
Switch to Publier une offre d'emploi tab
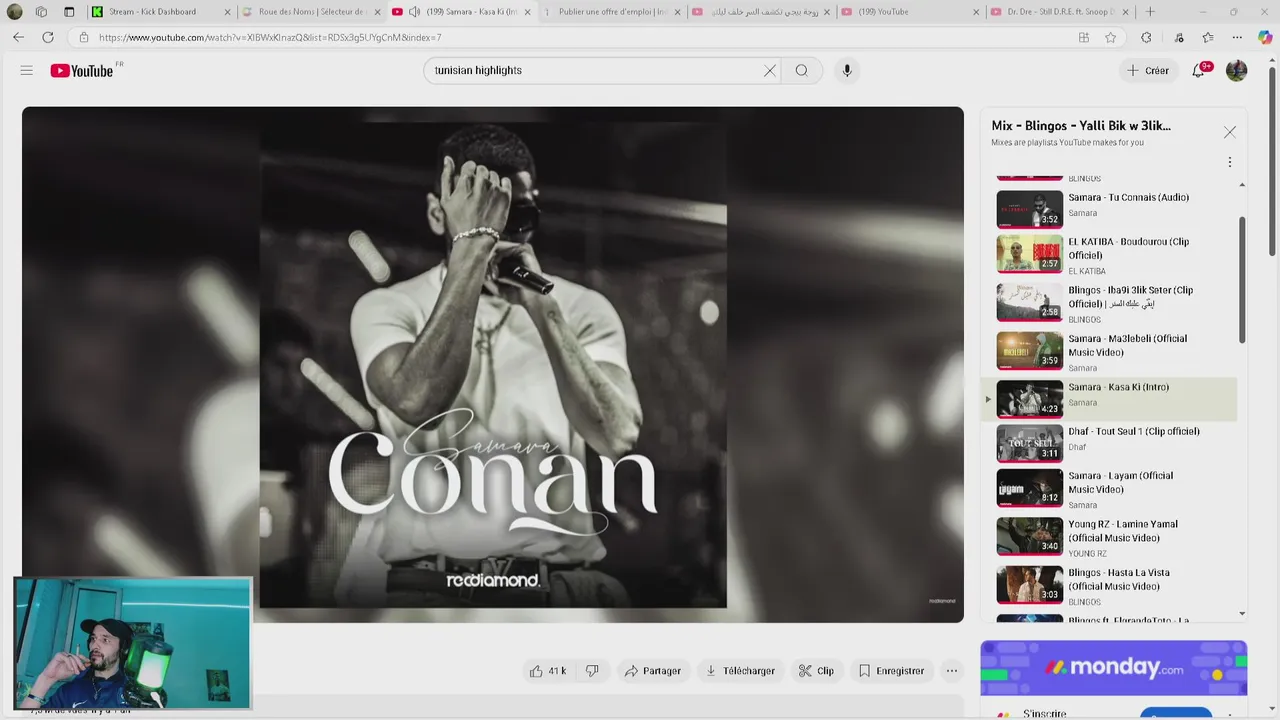(610, 12)
